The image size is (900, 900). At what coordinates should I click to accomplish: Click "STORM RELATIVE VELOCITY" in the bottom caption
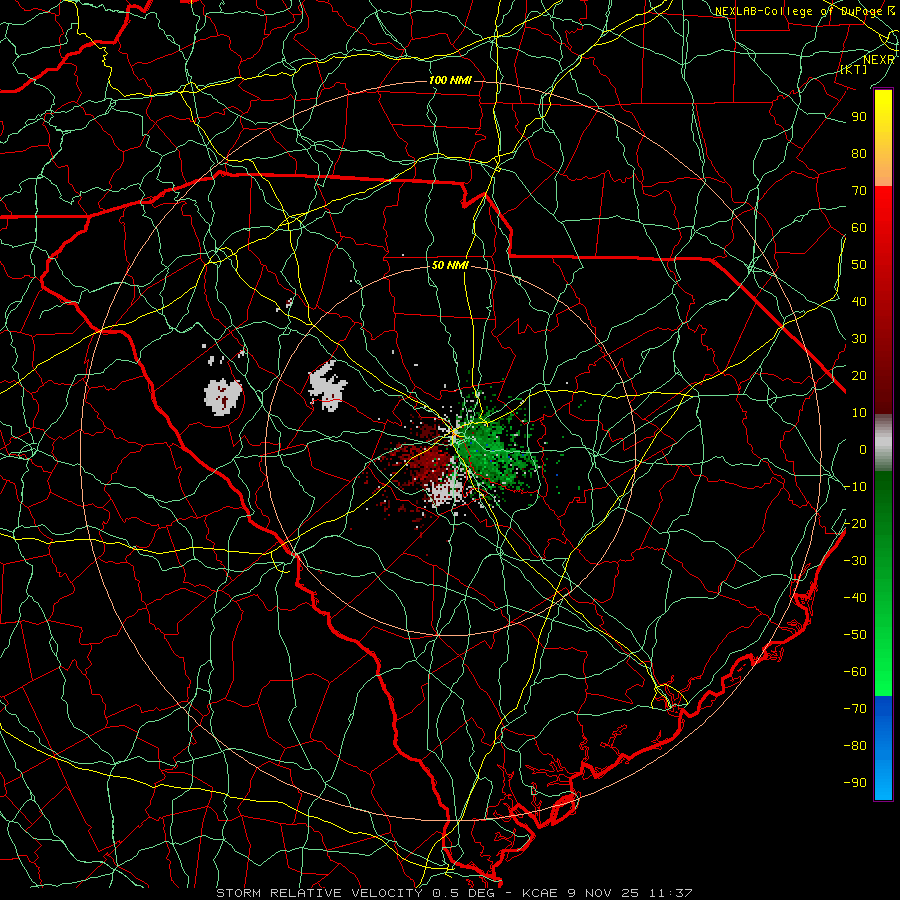click(319, 893)
